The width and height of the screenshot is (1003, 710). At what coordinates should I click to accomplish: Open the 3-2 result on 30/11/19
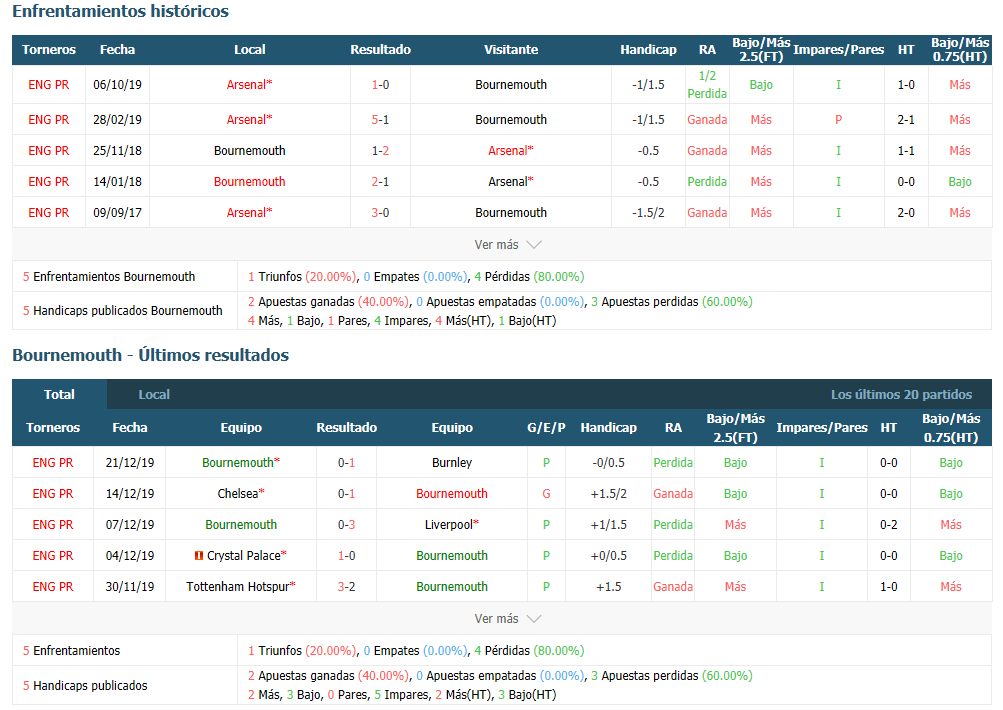pos(347,587)
